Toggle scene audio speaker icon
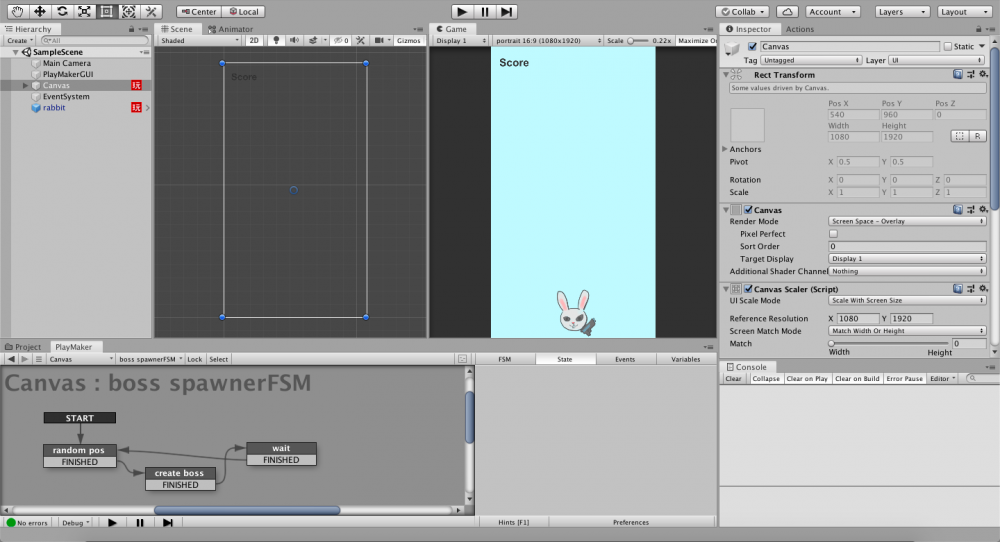The image size is (1000, 542). [x=294, y=41]
